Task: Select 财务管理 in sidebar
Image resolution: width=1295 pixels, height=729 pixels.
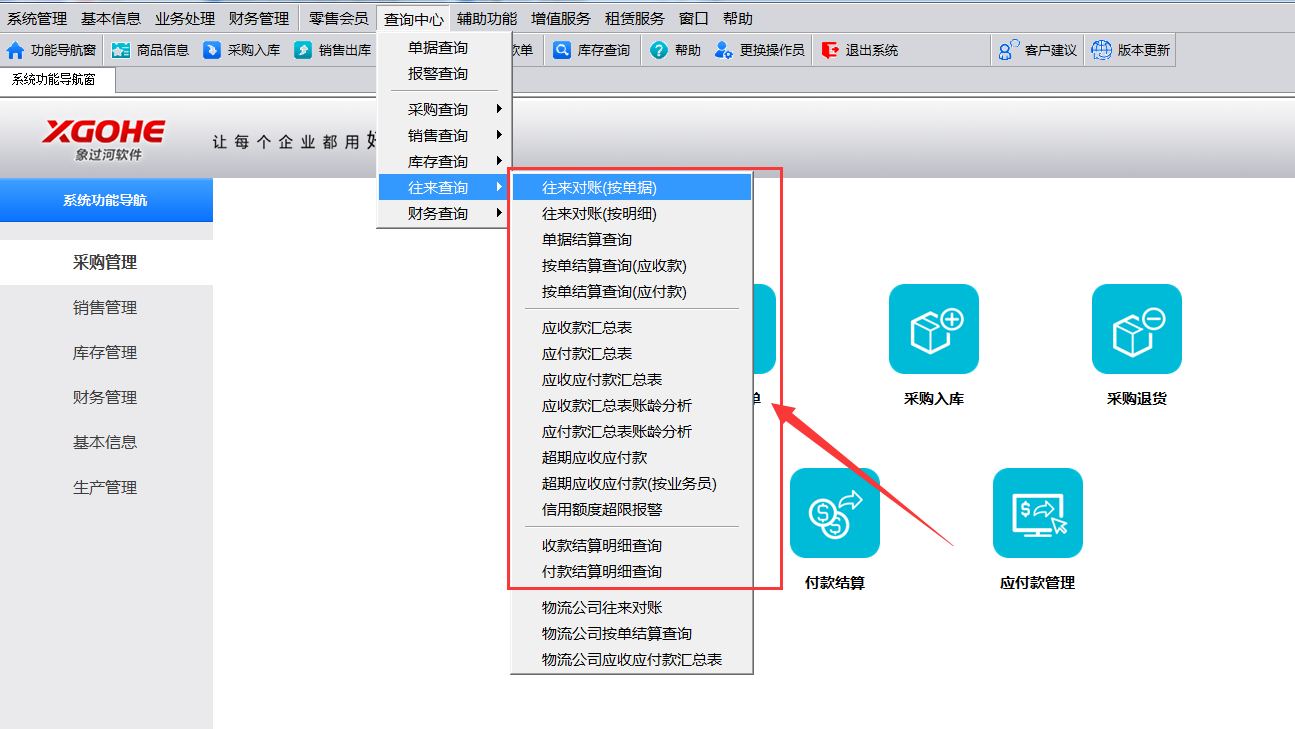Action: [x=106, y=398]
